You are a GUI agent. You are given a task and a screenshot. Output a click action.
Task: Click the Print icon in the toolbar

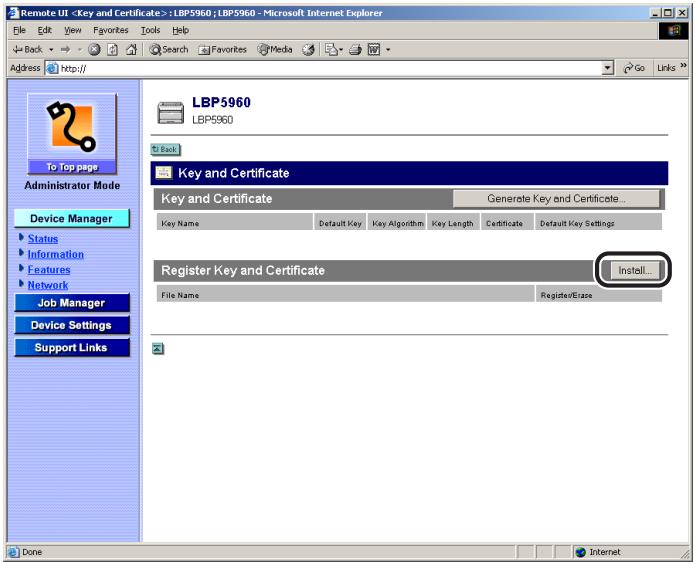tap(355, 50)
